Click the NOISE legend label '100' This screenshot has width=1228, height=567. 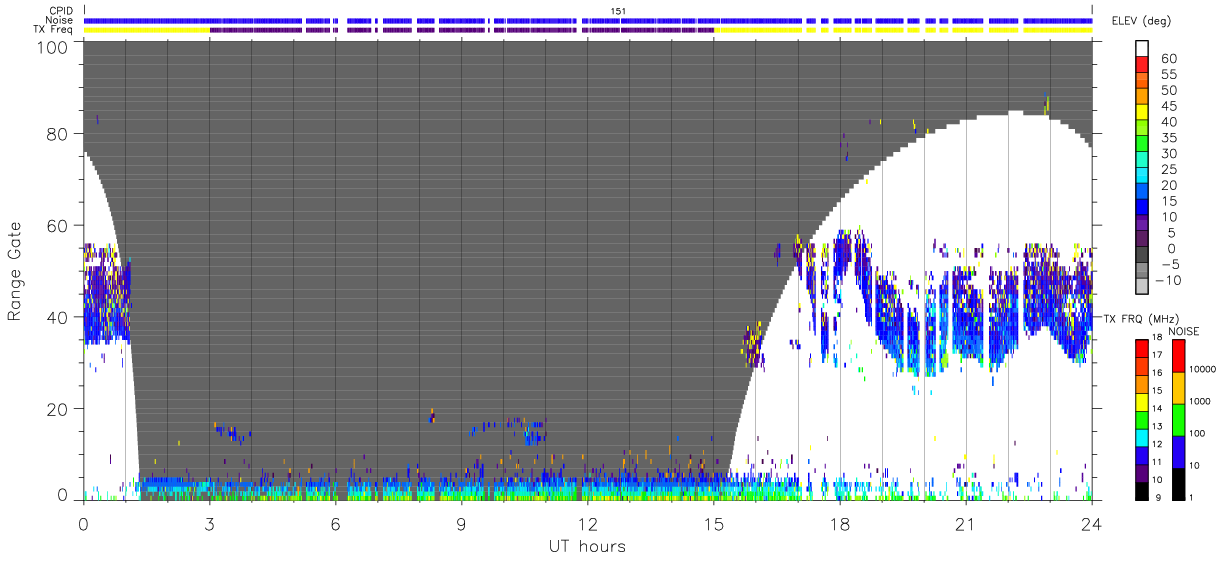coord(1198,433)
